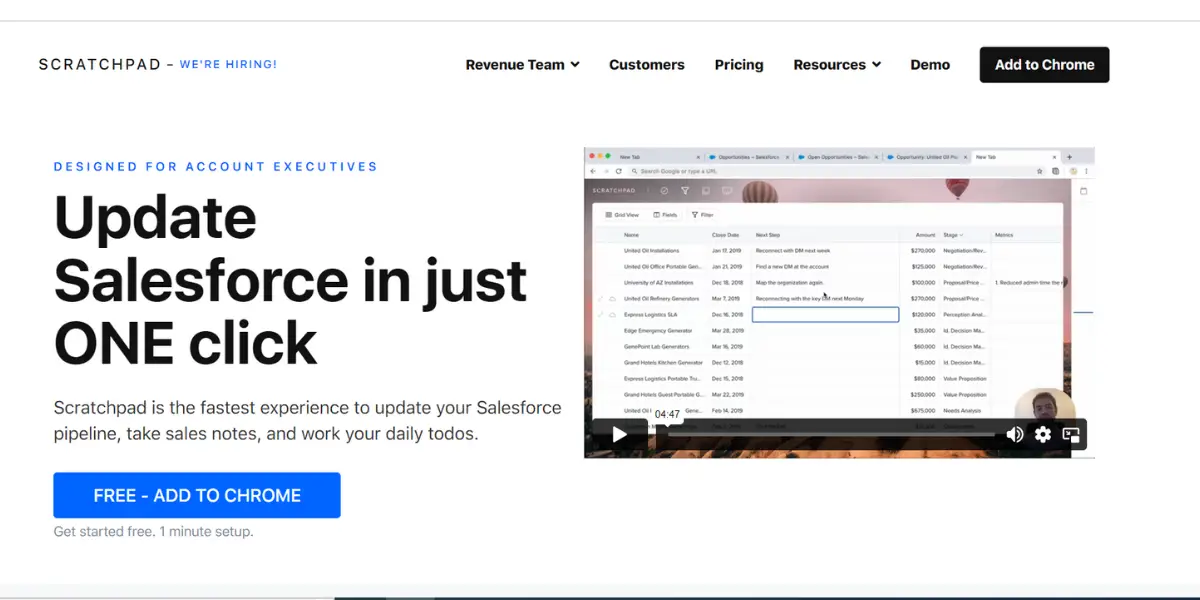The height and width of the screenshot is (600, 1200).
Task: Click the GenePoint Lab Generators row name
Action: (x=657, y=347)
